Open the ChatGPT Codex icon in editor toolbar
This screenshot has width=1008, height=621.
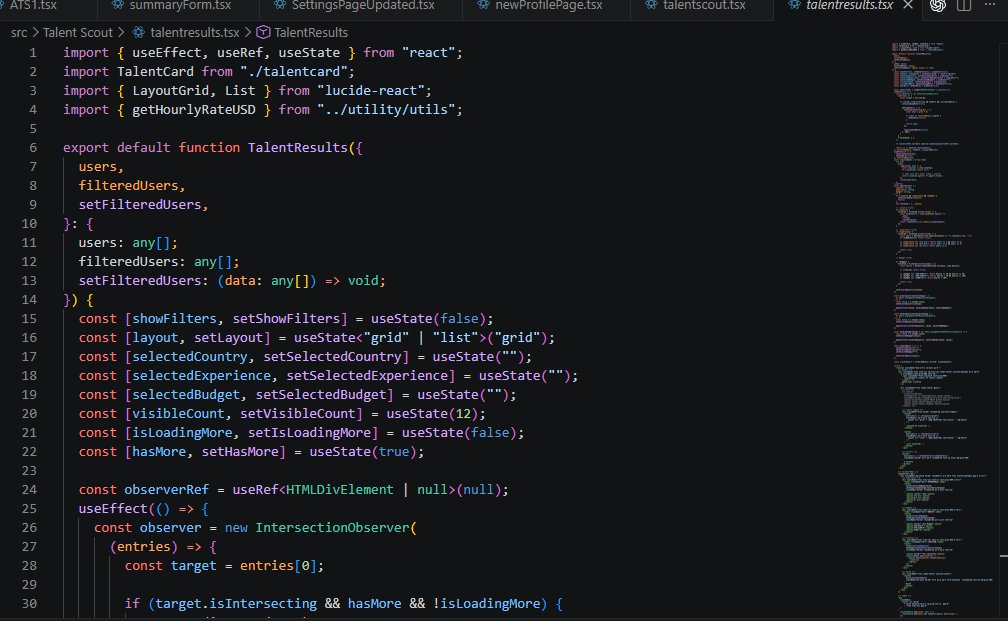(x=938, y=5)
